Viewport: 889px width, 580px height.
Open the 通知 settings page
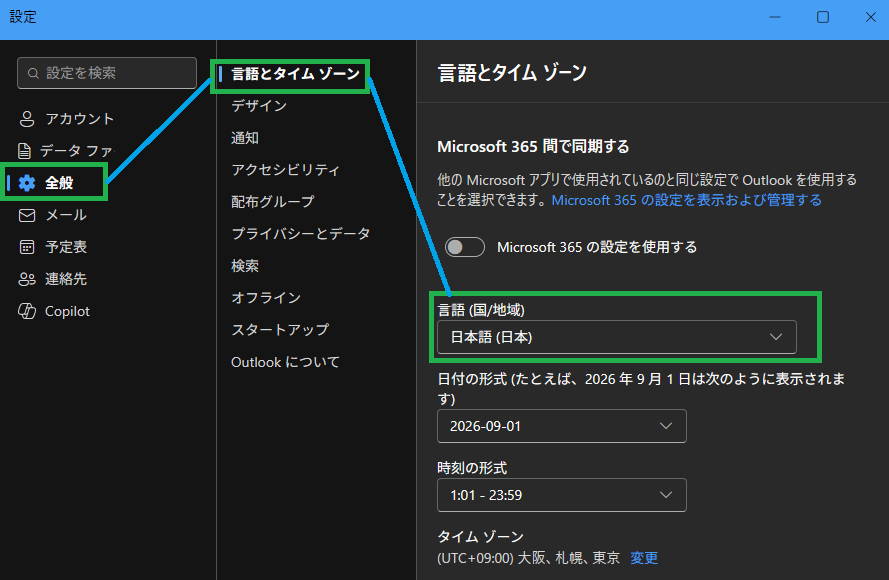click(245, 138)
